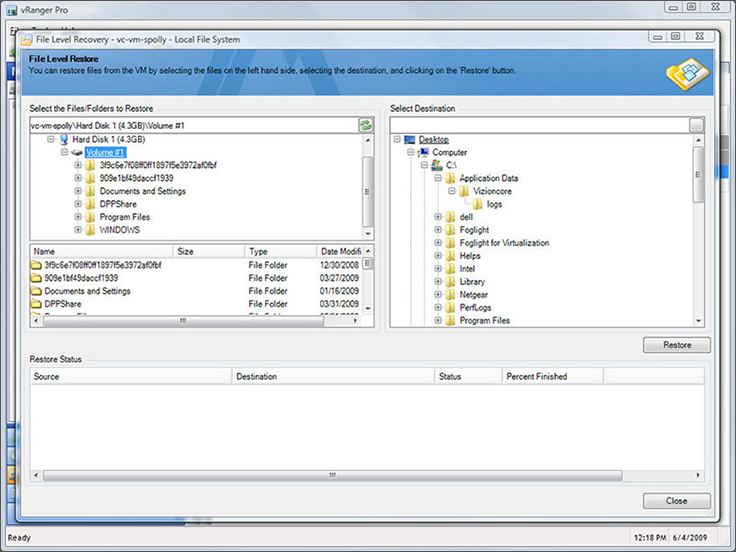Click the WINDOWS folder icon in source tree
Screen dimensions: 736x552
(90, 230)
